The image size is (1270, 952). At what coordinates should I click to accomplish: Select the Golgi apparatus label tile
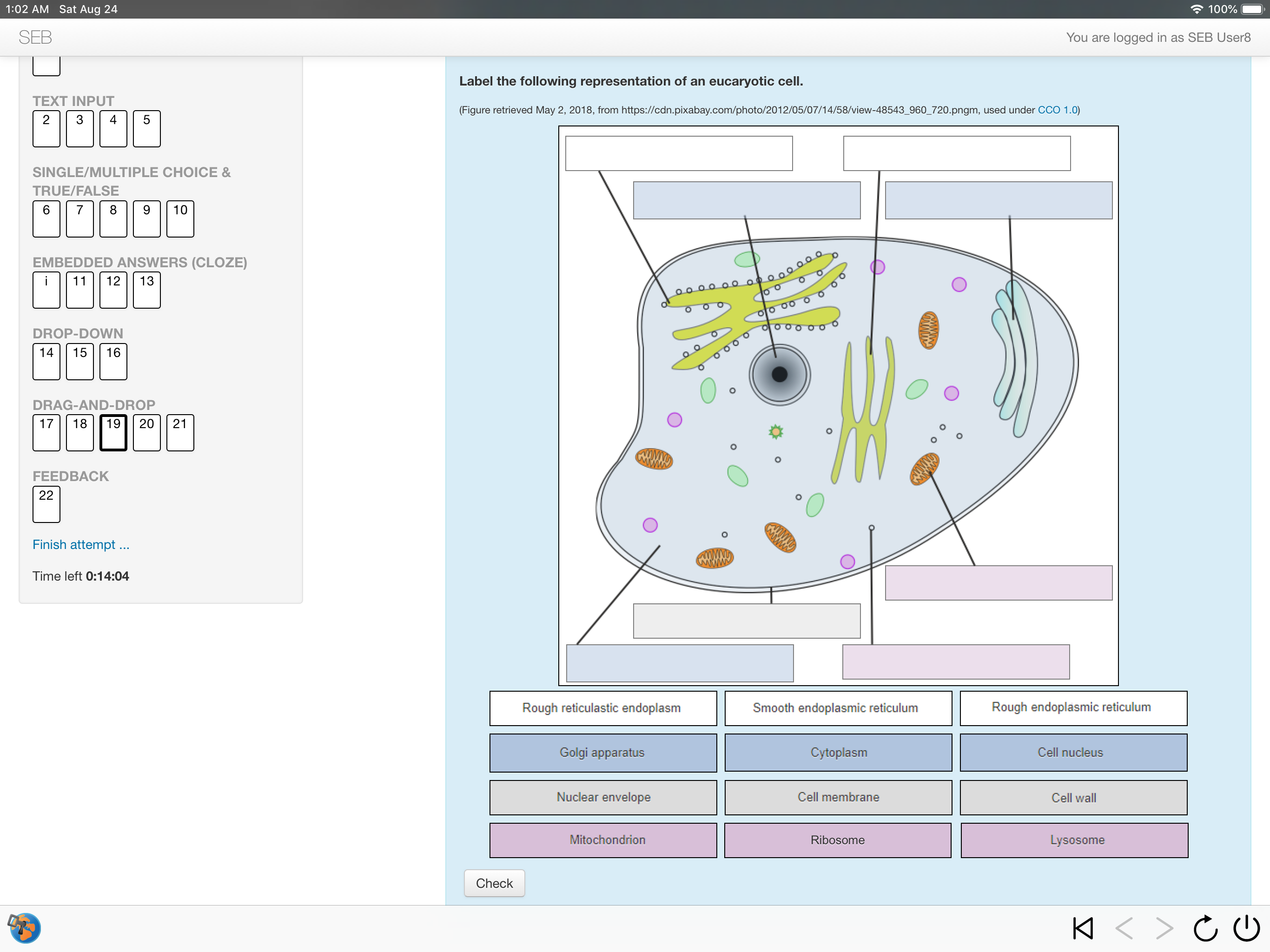click(x=602, y=752)
